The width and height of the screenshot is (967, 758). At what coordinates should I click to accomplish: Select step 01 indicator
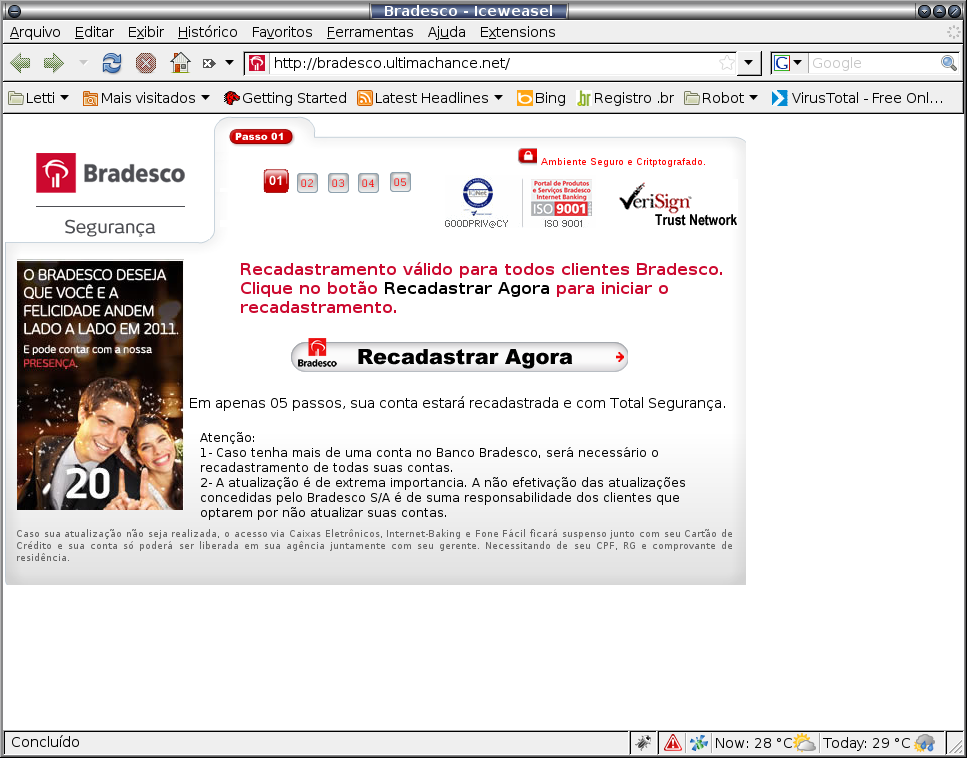coord(276,181)
